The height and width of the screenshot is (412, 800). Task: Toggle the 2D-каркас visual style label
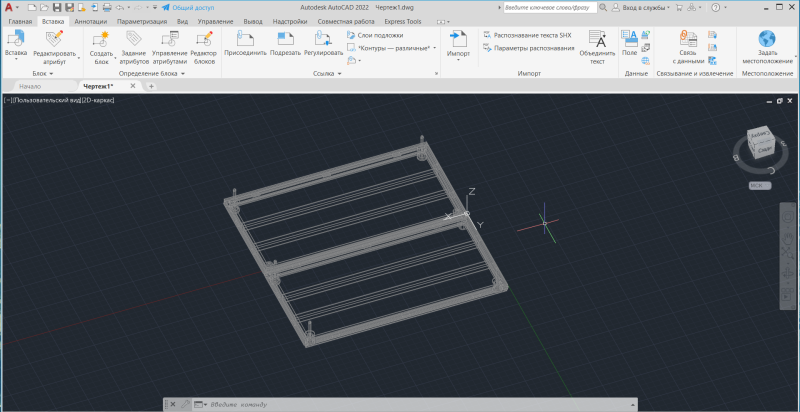[x=96, y=100]
